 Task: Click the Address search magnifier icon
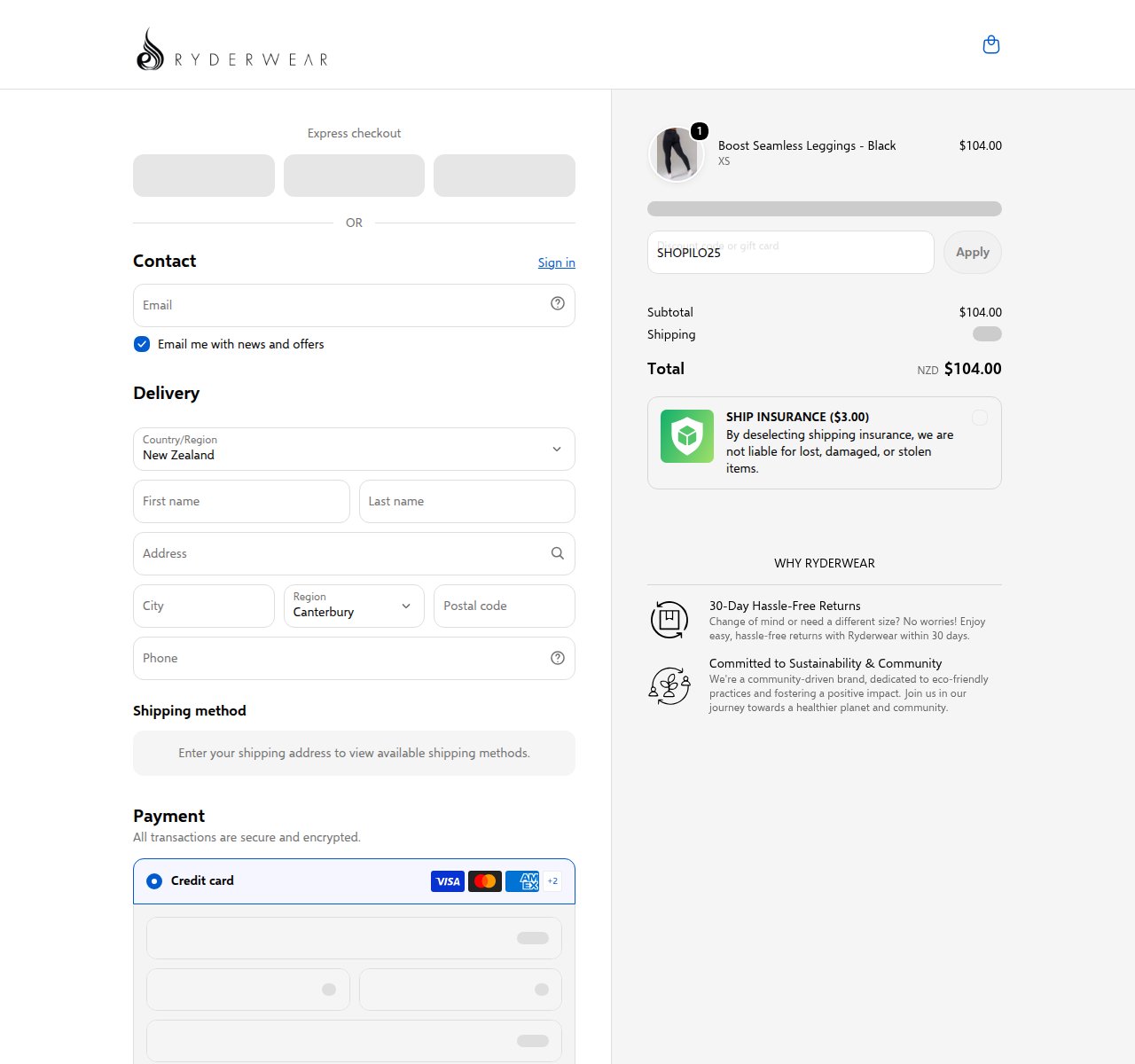[558, 553]
